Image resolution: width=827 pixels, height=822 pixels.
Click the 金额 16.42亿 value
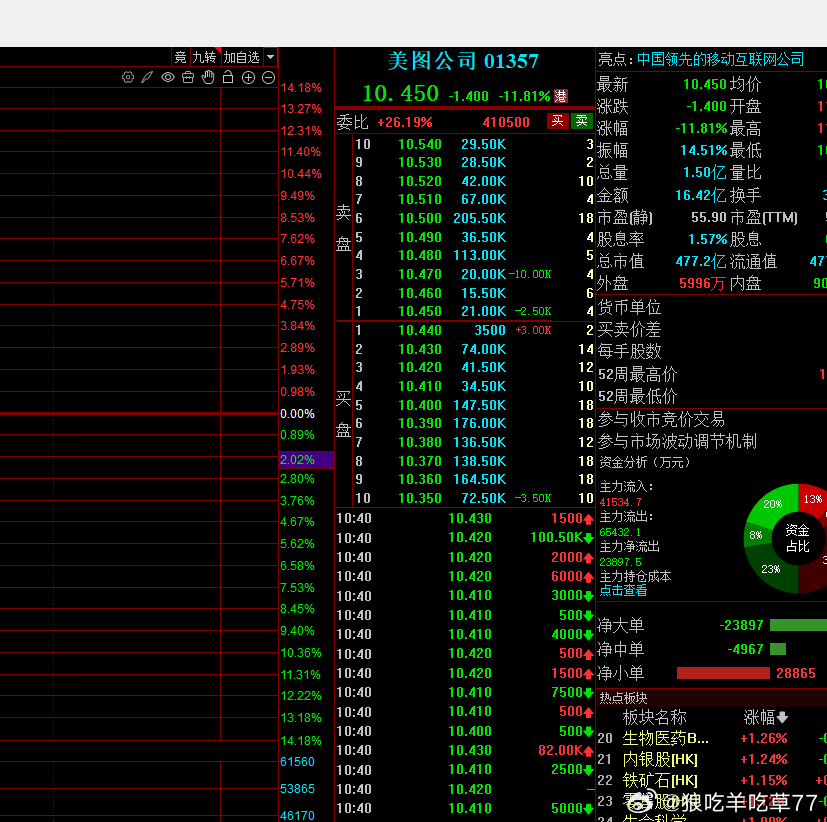tap(701, 196)
